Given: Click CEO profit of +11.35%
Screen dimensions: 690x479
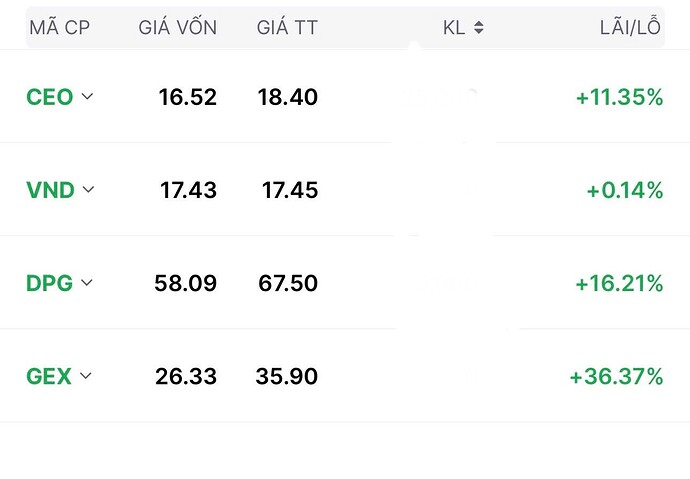Looking at the screenshot, I should [x=619, y=97].
